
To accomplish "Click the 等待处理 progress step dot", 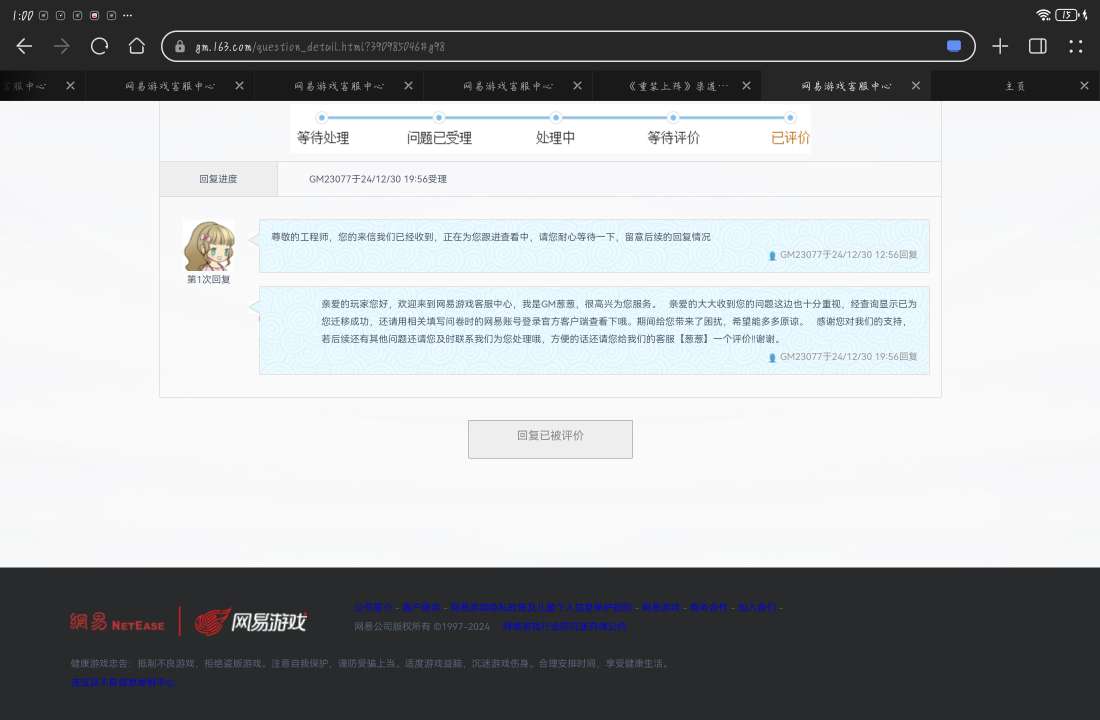I will (322, 118).
